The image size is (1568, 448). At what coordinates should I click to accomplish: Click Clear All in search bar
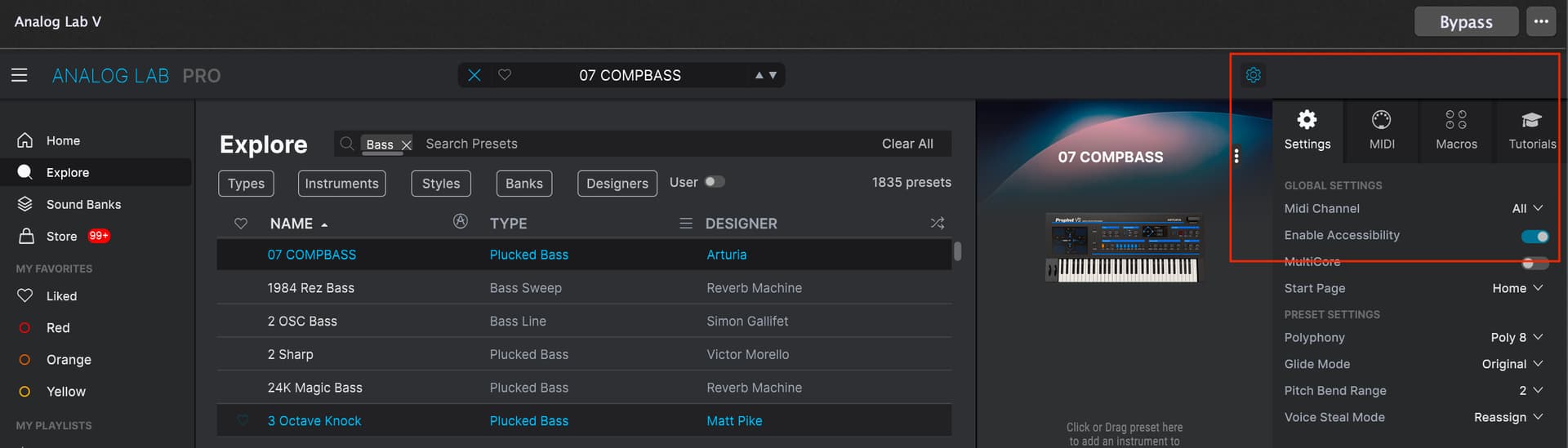[906, 144]
